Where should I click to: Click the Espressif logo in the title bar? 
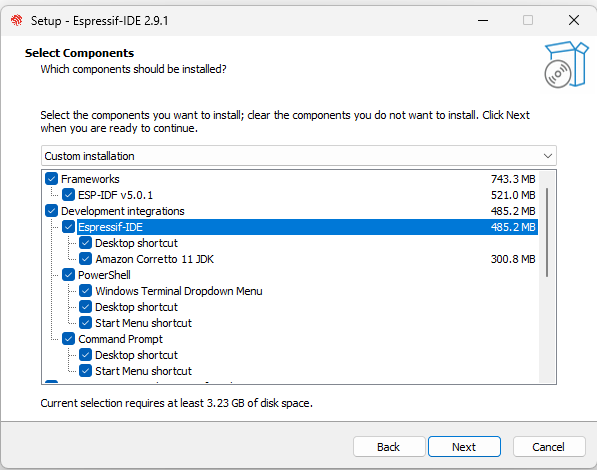17,20
